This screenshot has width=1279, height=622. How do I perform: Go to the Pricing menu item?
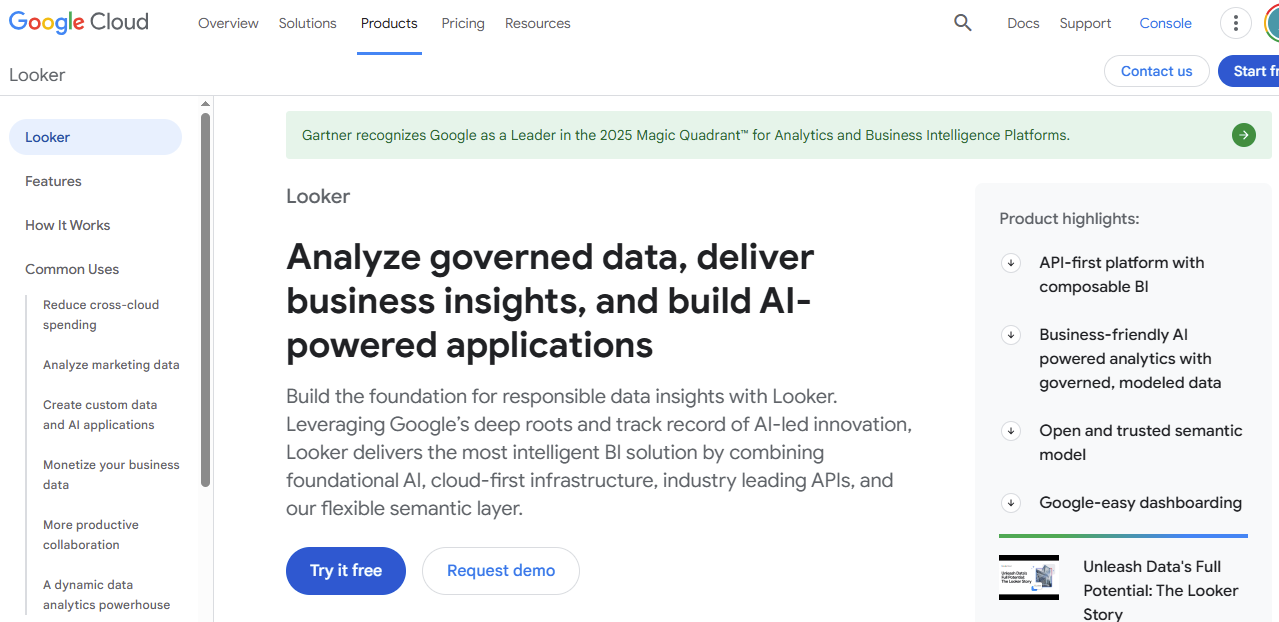[463, 23]
